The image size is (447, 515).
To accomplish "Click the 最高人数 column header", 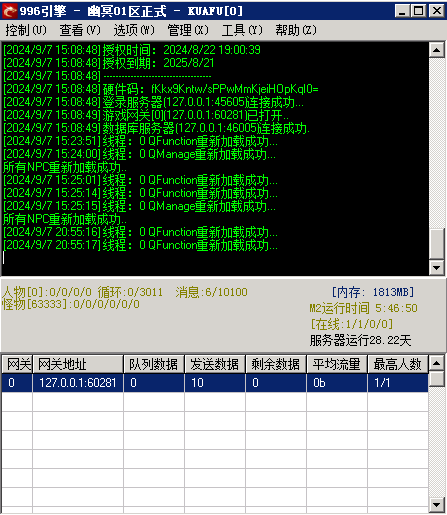I will pyautogui.click(x=398, y=364).
